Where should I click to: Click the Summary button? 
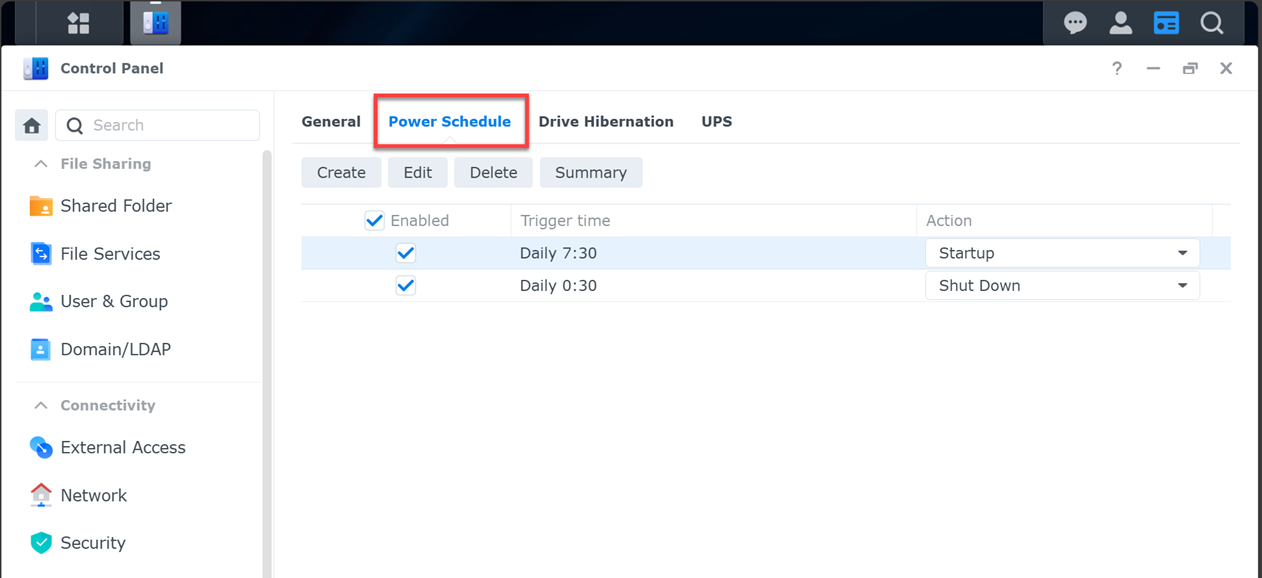click(x=591, y=173)
